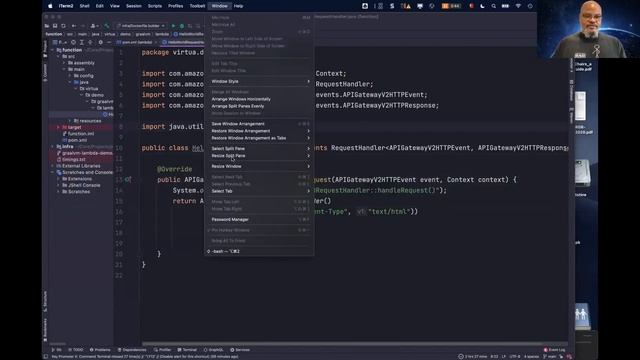Image resolution: width=640 pixels, height=360 pixels.
Task: Open the Terminal tool window
Action: [187, 350]
